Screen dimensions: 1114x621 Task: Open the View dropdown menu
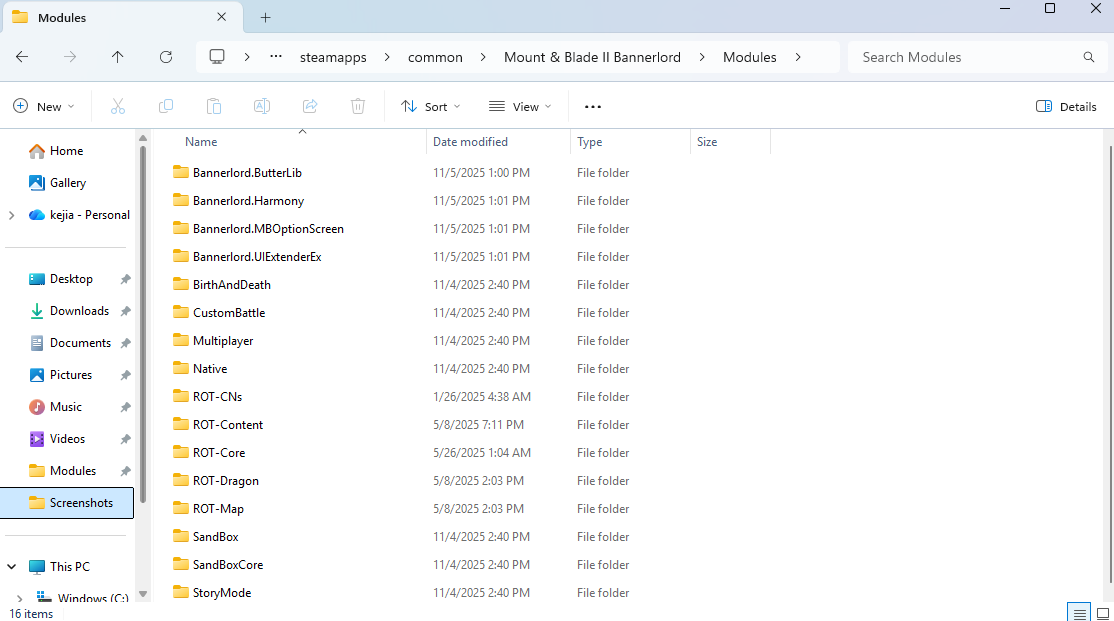520,106
